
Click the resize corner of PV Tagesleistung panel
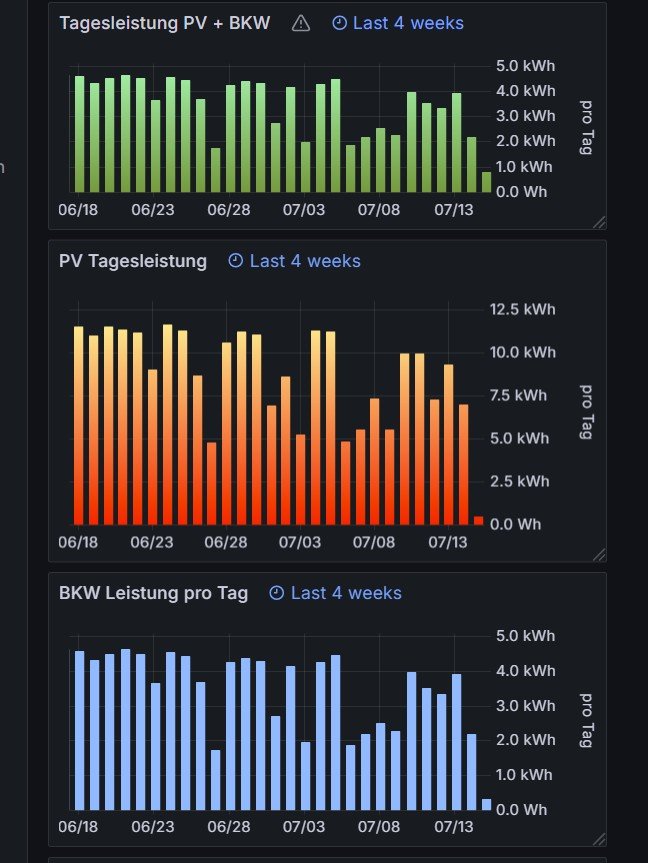point(599,554)
